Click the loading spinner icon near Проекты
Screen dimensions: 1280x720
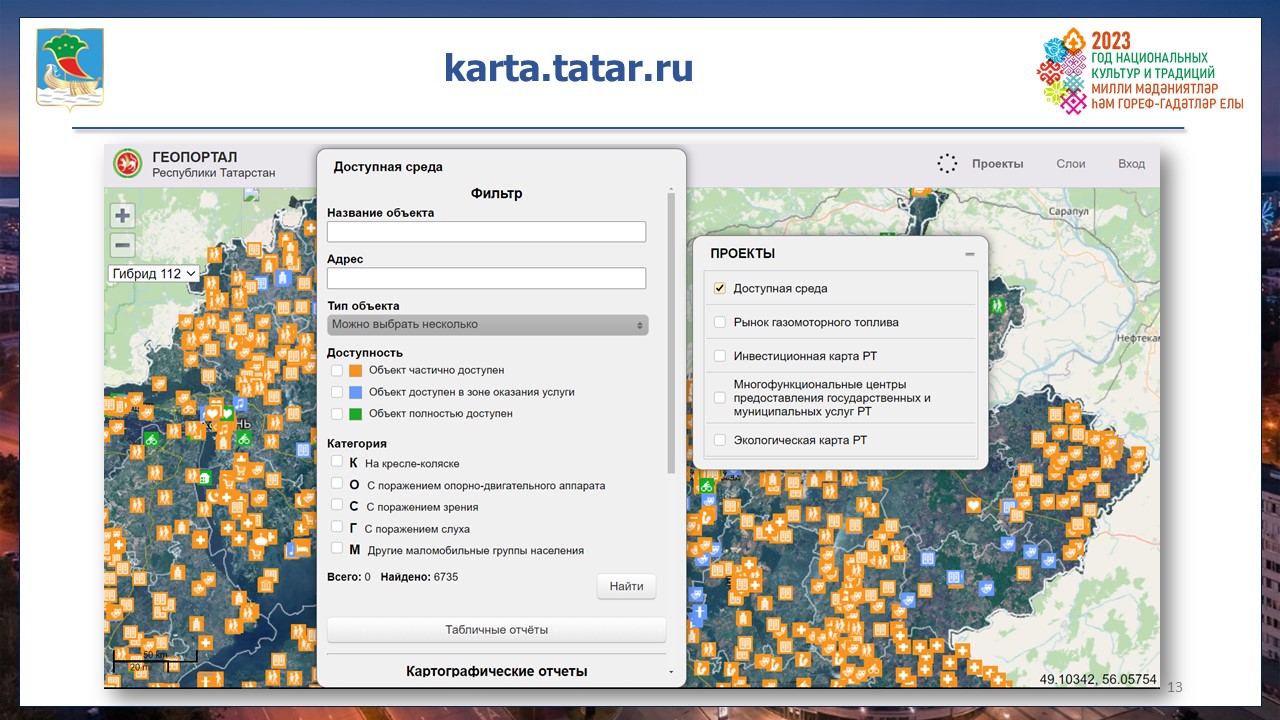click(947, 164)
